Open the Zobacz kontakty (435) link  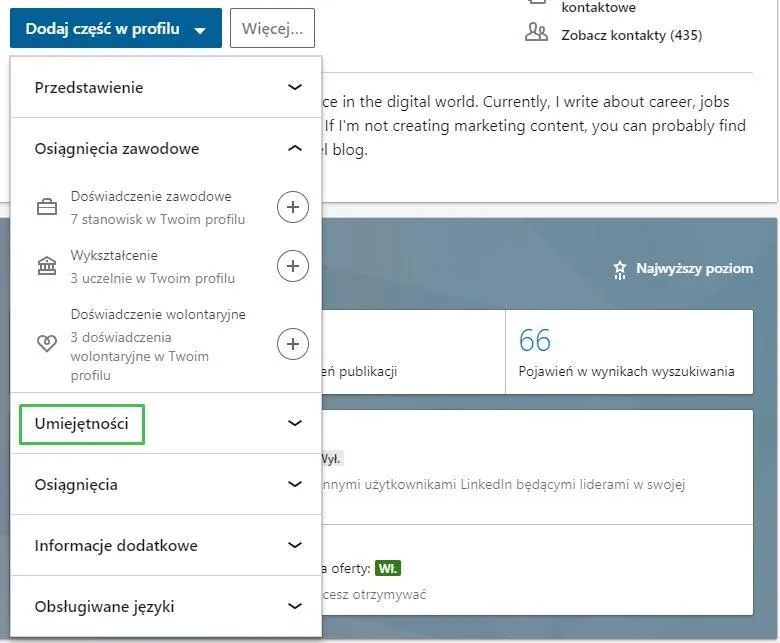(x=632, y=35)
